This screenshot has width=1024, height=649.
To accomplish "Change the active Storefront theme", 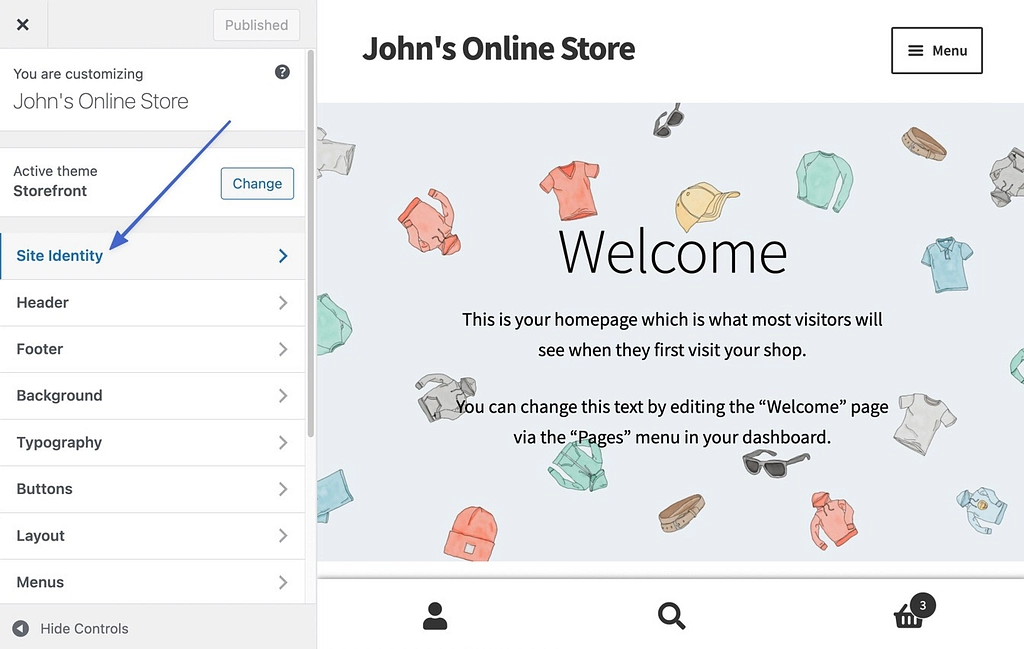I will (257, 183).
